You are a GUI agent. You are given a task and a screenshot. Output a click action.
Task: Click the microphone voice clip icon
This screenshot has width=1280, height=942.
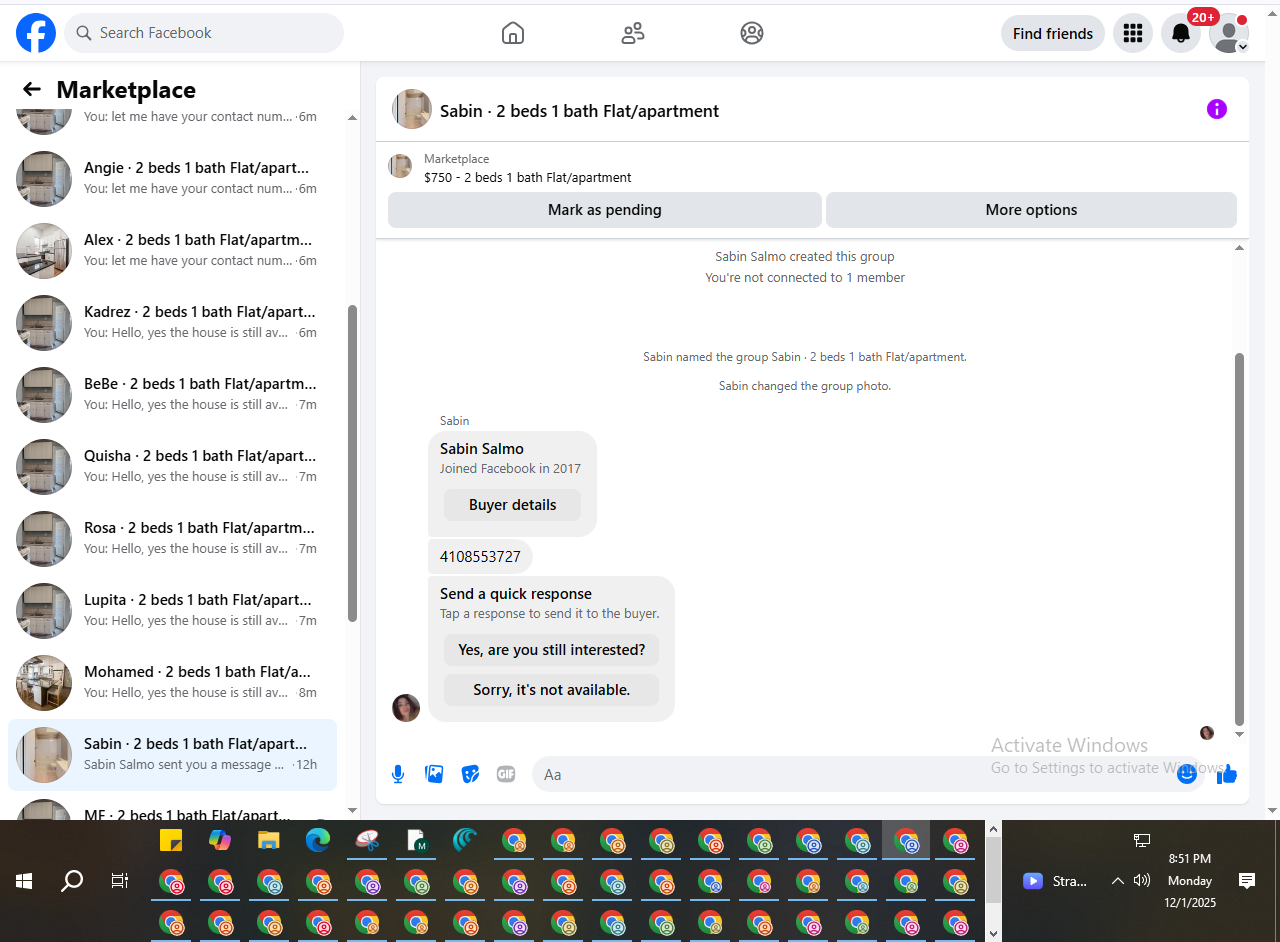click(x=398, y=774)
